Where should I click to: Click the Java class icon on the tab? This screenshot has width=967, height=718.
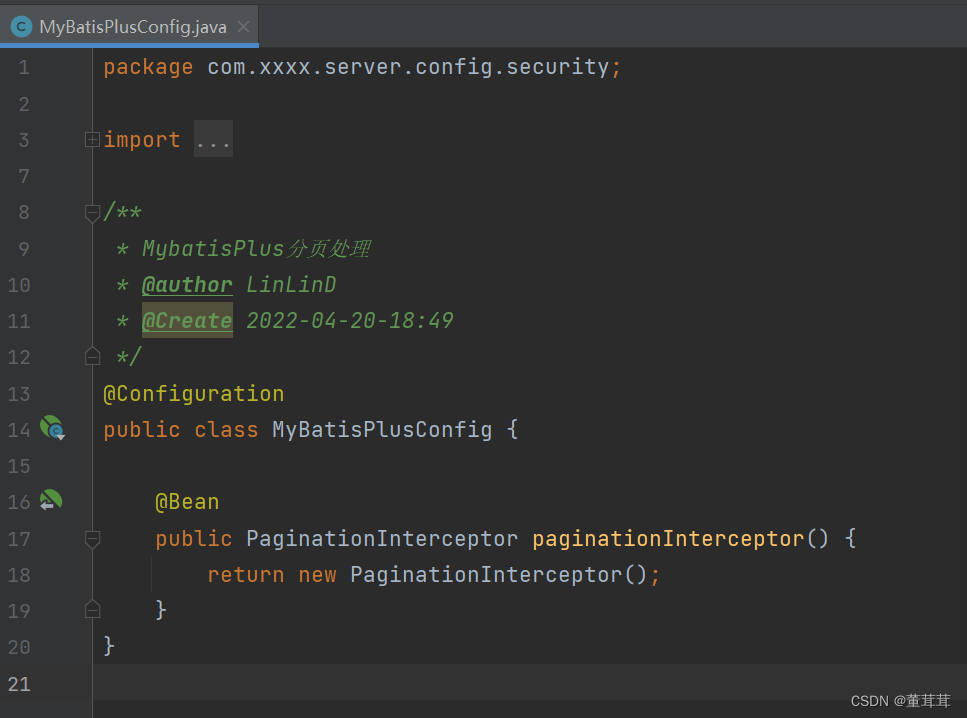click(22, 27)
